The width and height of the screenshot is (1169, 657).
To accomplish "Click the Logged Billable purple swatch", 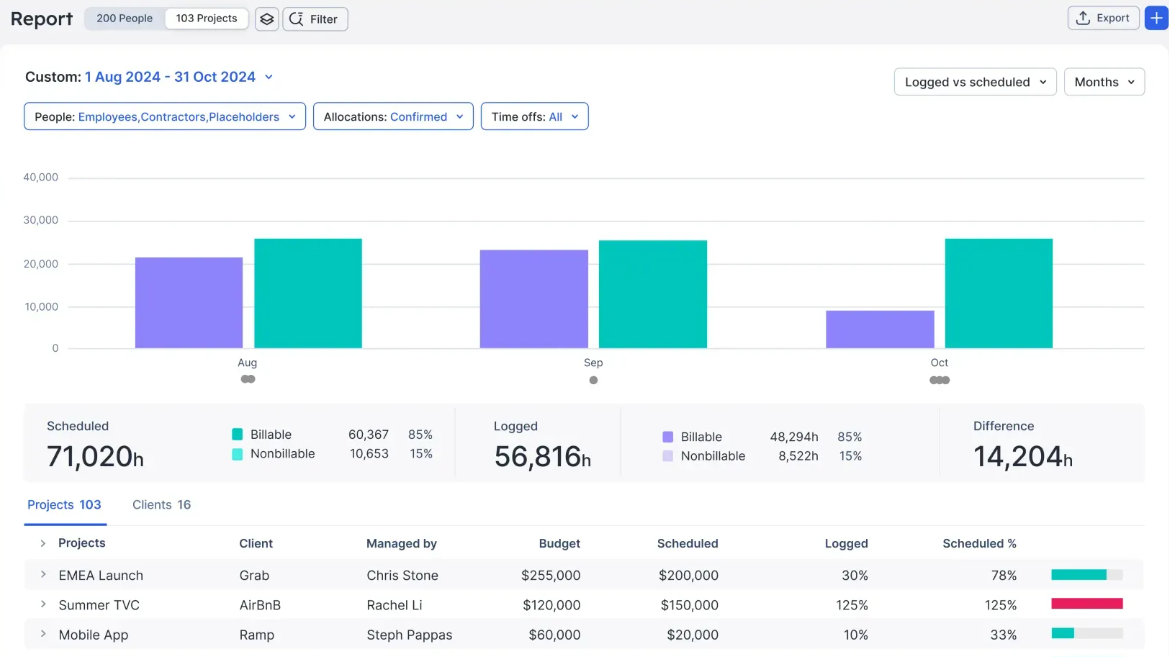I will [667, 436].
